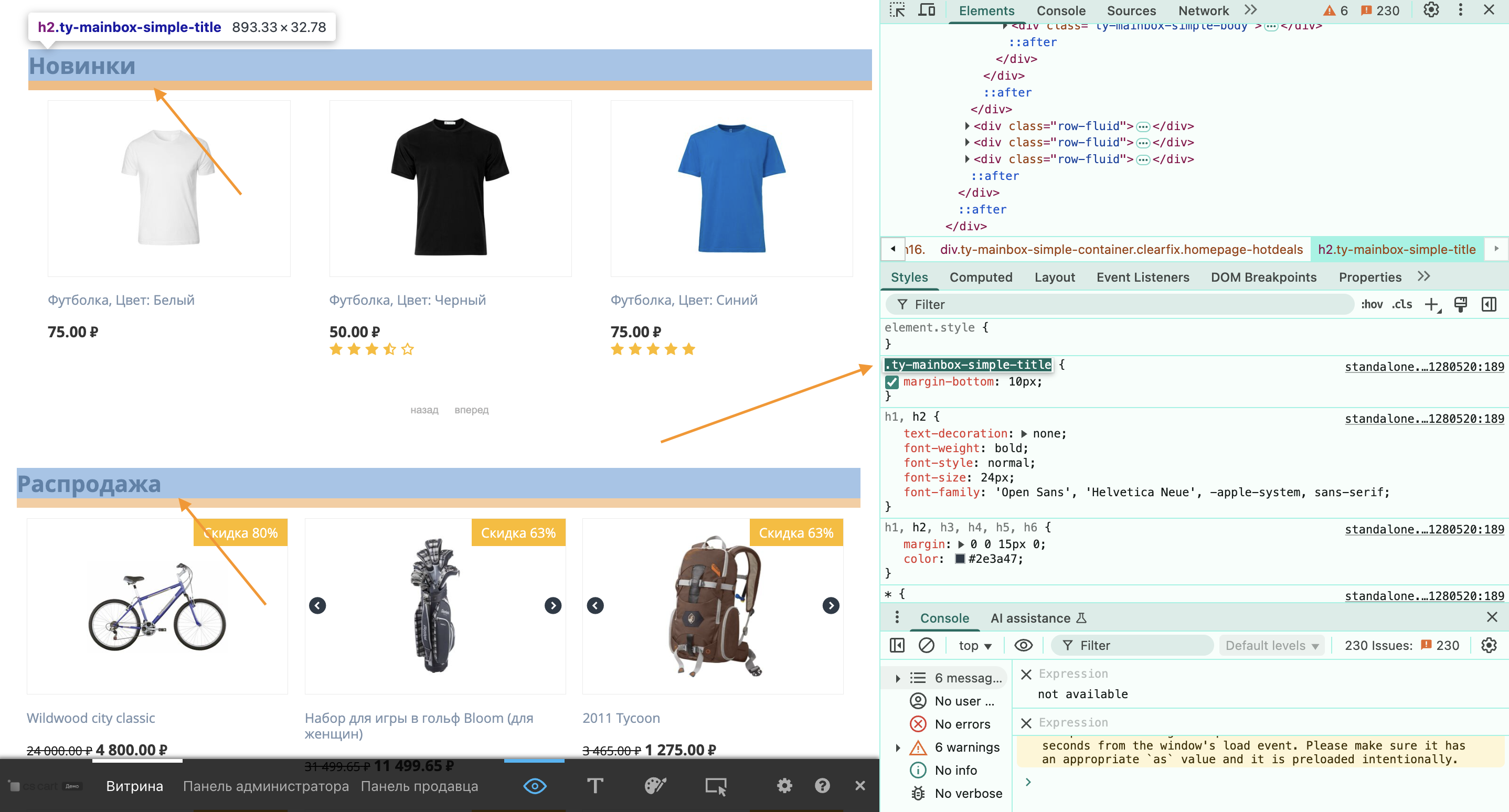Open the Футболка, Цвет: Черный product link
This screenshot has width=1509, height=812.
pos(407,301)
